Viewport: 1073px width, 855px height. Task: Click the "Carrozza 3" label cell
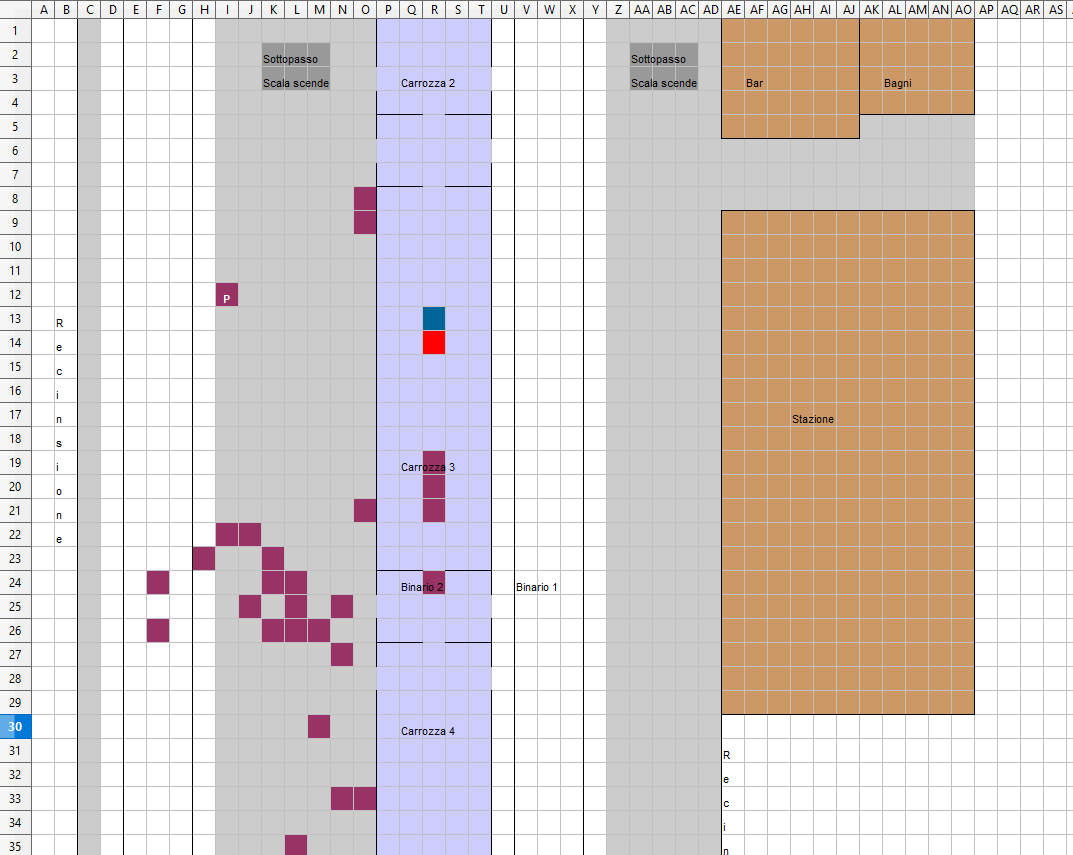coord(428,467)
